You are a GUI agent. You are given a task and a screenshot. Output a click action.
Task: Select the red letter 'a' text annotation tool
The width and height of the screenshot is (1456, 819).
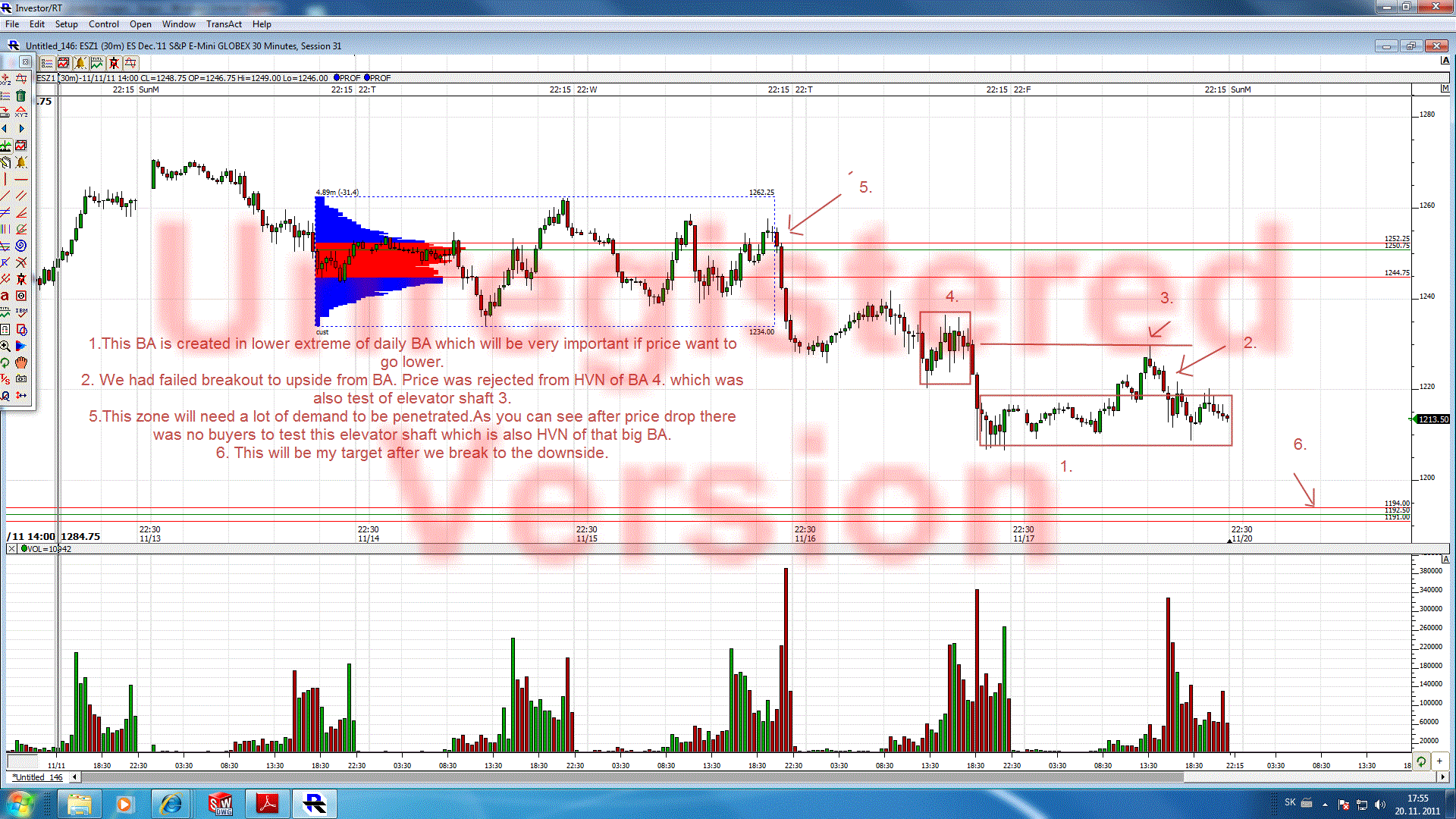[5, 296]
